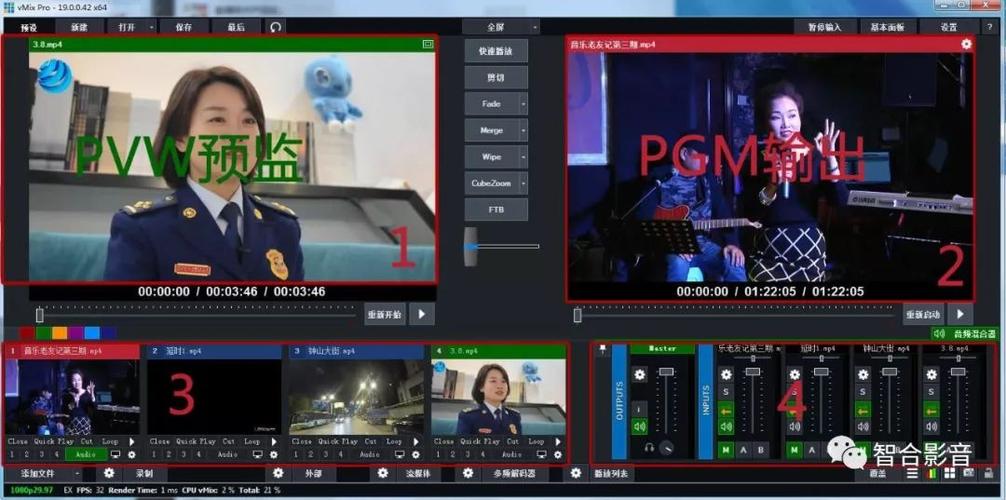
Task: Toggle A bus on first input channel
Action: [743, 451]
